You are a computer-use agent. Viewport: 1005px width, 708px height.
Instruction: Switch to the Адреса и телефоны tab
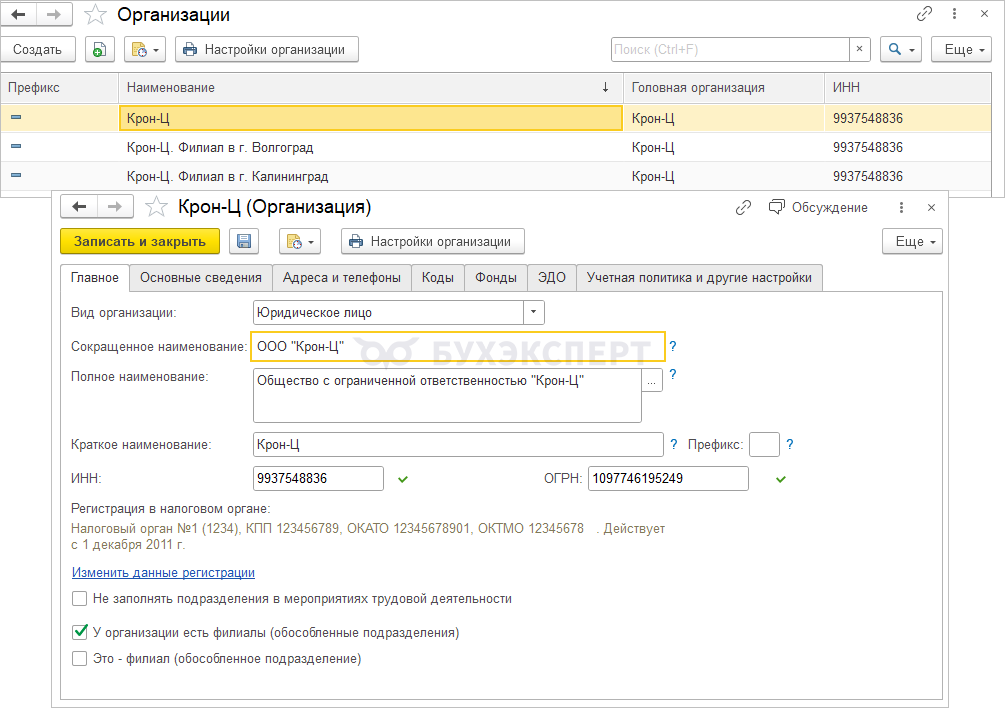(341, 278)
